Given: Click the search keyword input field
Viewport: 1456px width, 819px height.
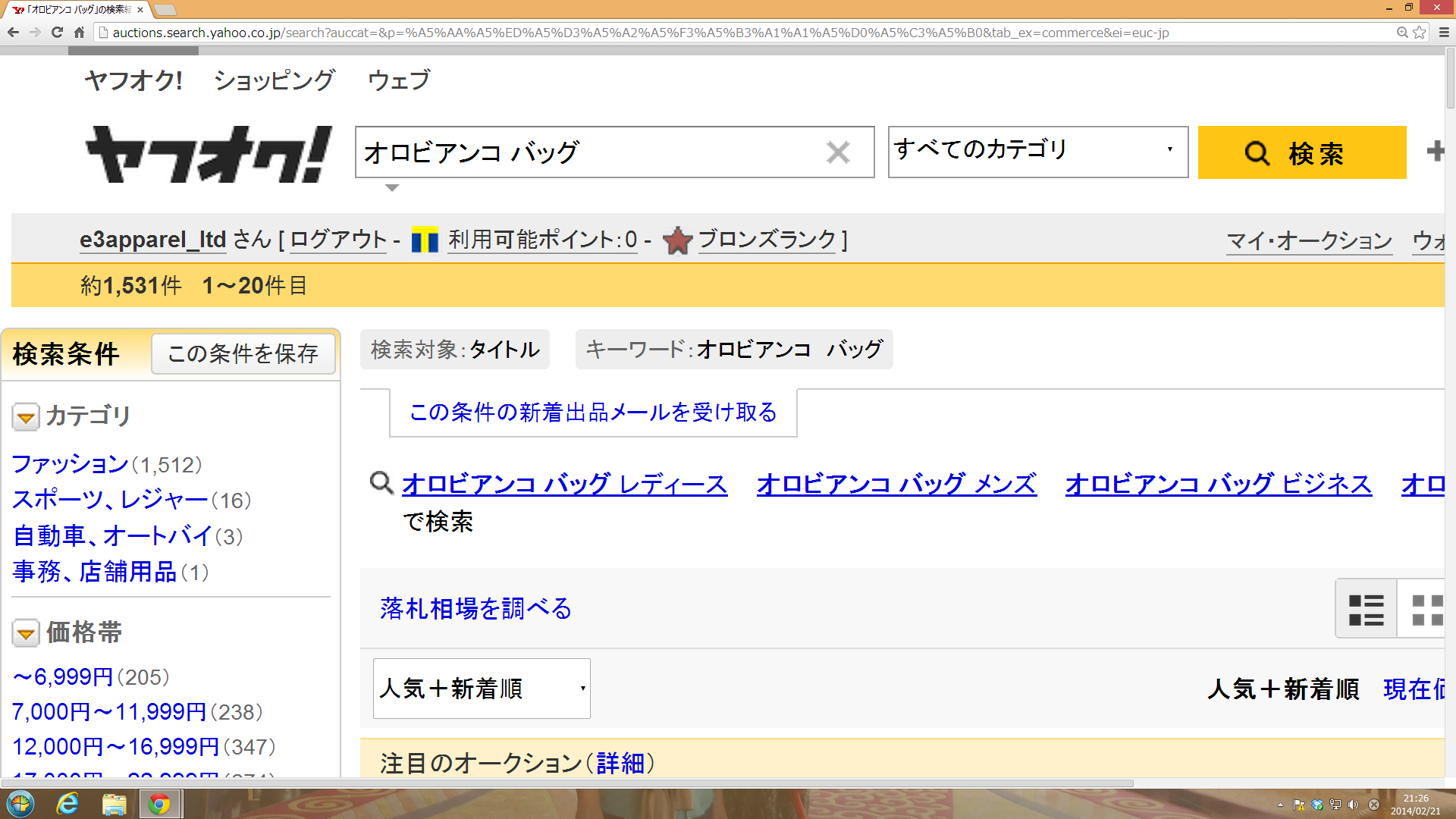Looking at the screenshot, I should click(x=614, y=152).
